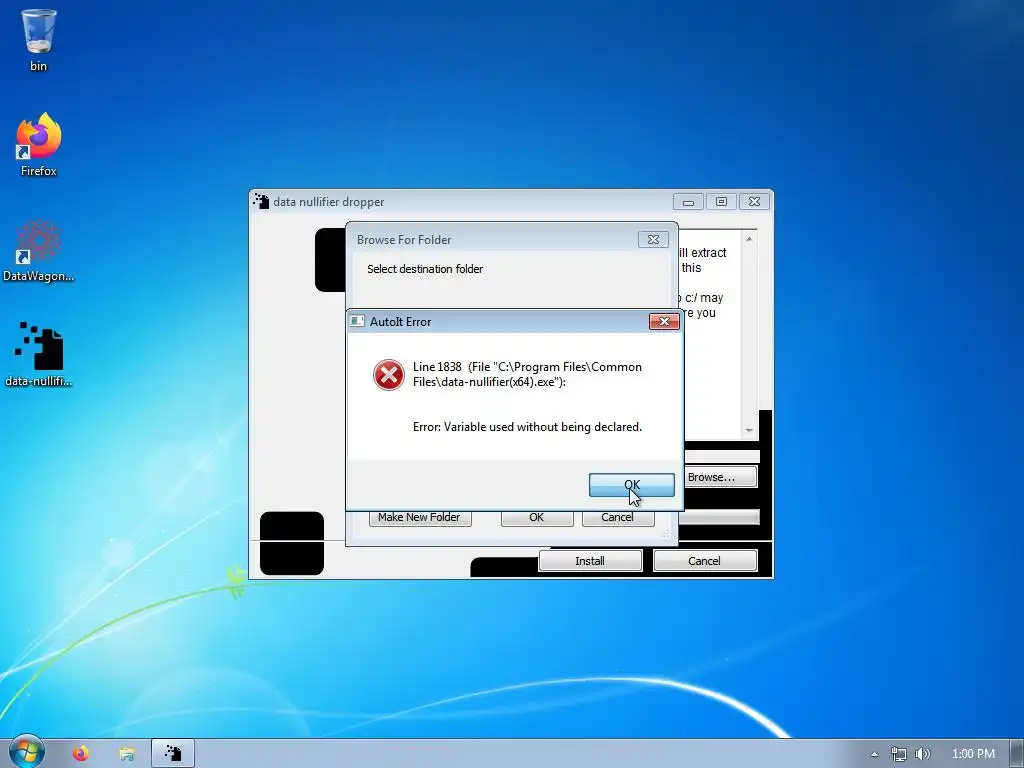Click scroll up arrow in dropper text area

pos(749,239)
